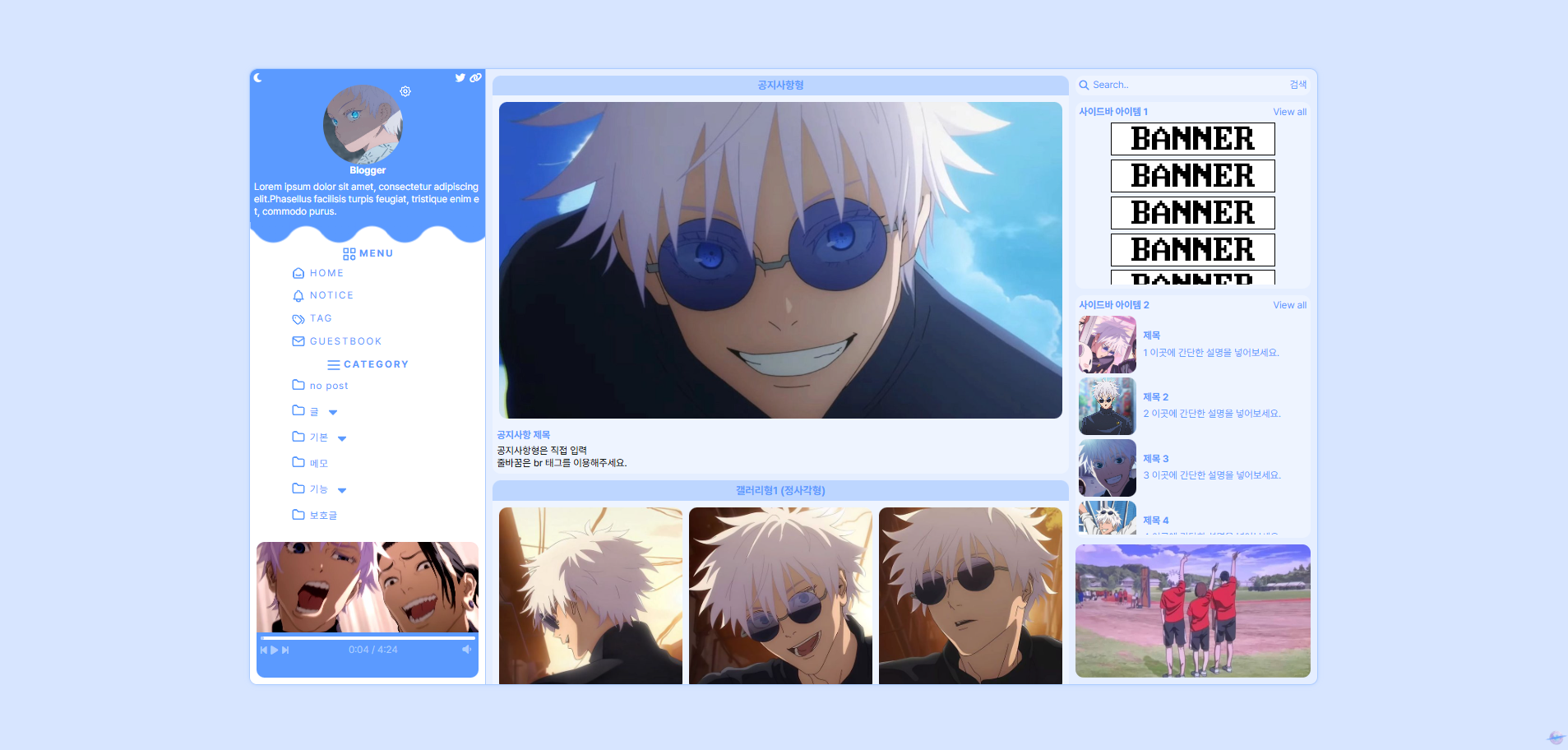
Task: Click View all for 사이드바 아이템 1
Action: [1289, 112]
